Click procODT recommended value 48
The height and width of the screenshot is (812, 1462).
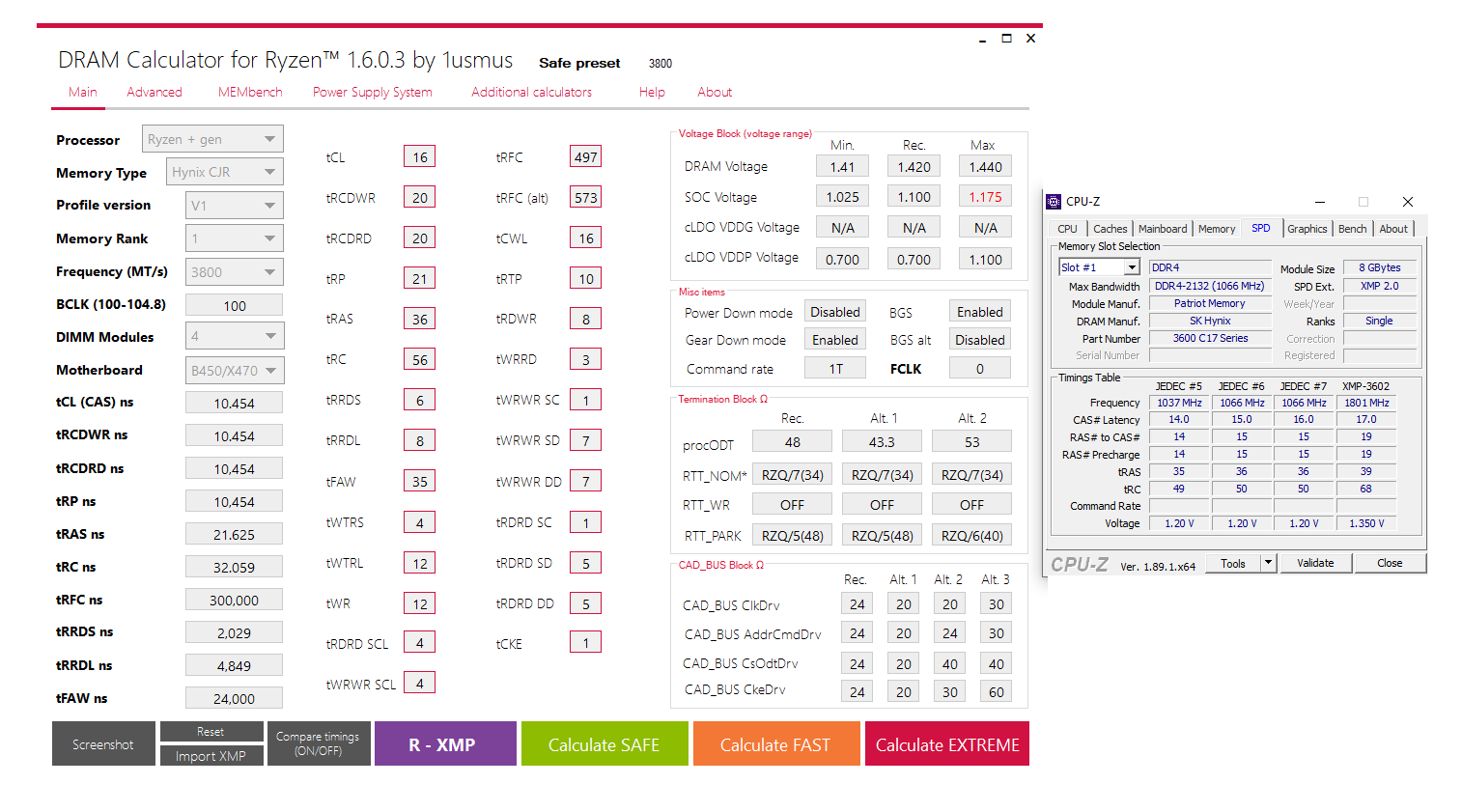tap(792, 441)
